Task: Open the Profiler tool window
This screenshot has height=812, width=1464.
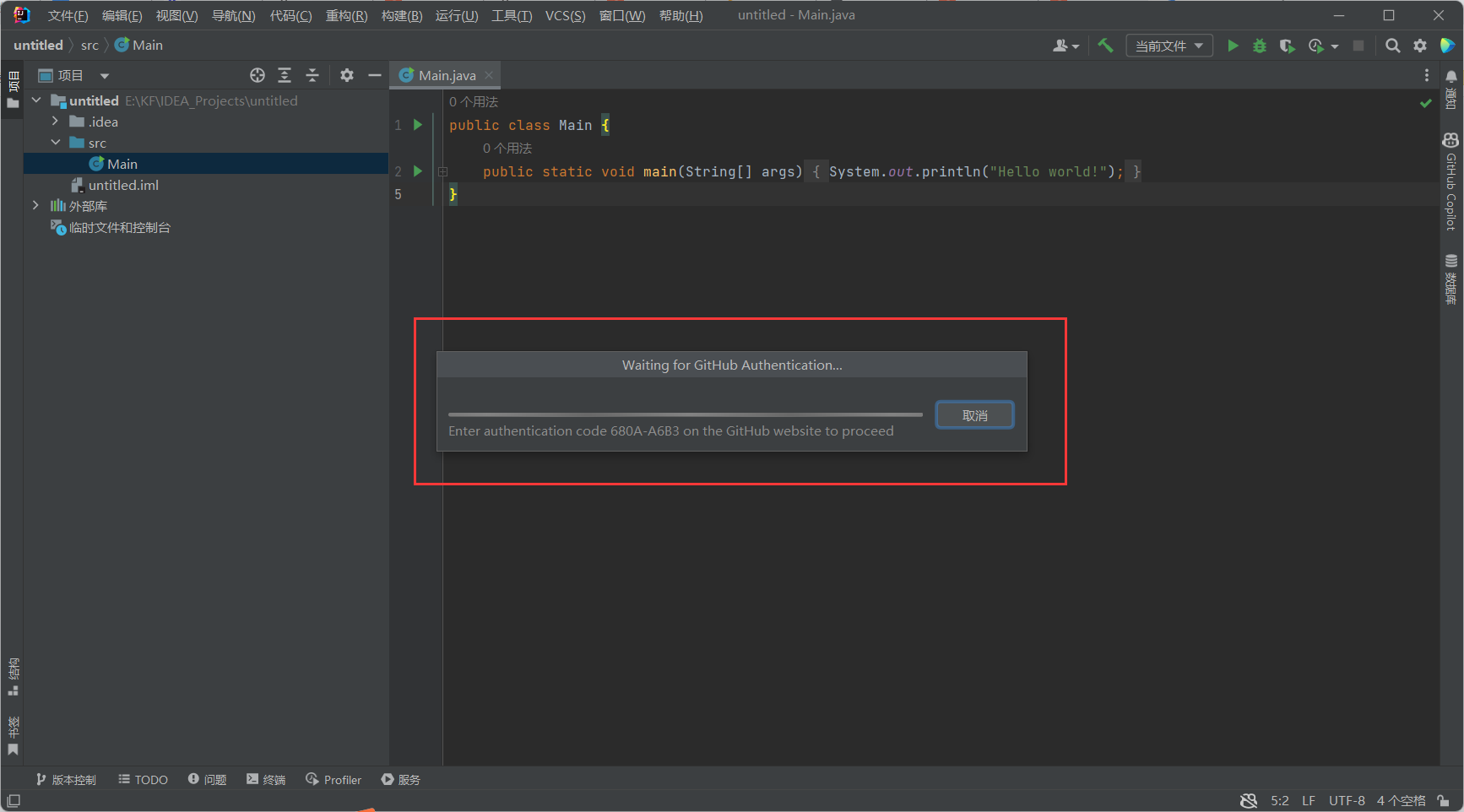Action: pyautogui.click(x=333, y=779)
